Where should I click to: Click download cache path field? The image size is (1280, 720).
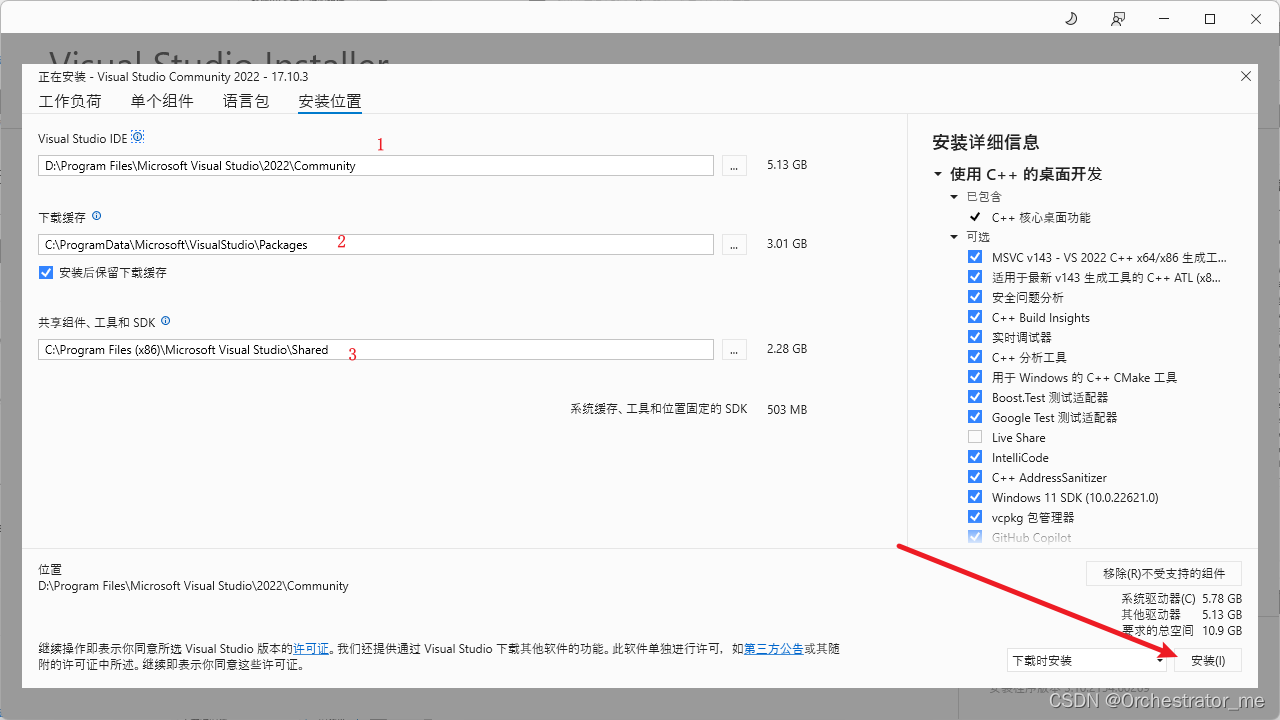(376, 244)
